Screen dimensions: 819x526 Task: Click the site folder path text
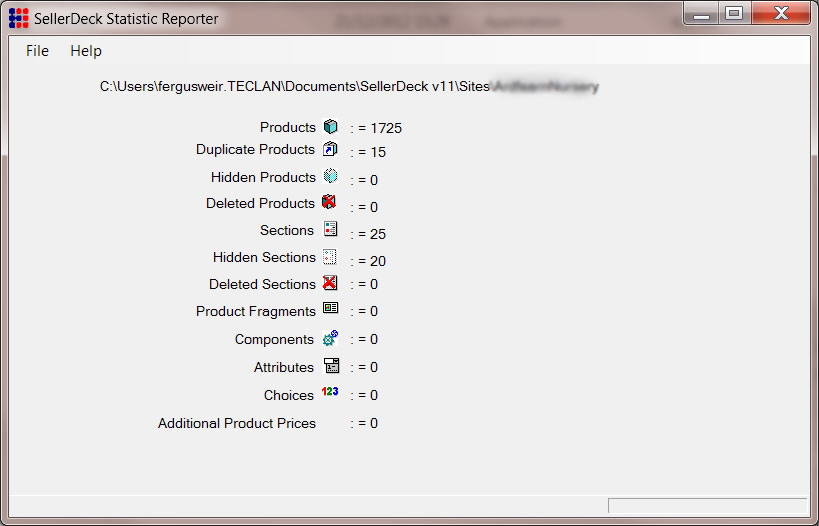(x=348, y=87)
